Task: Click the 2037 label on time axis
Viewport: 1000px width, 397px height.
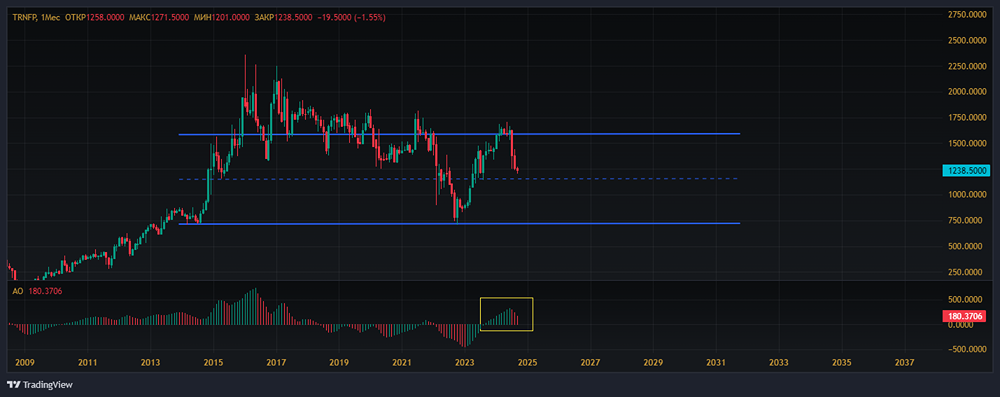Action: [x=904, y=363]
